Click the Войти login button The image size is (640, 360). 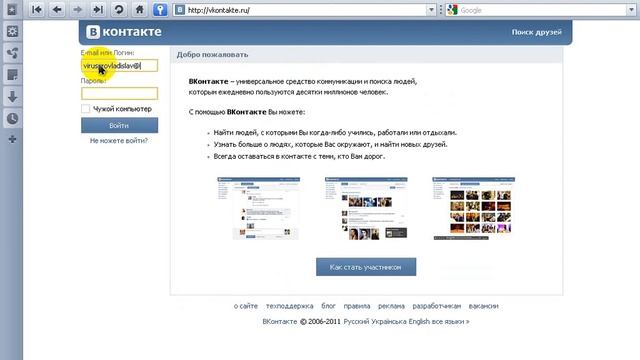coord(119,125)
